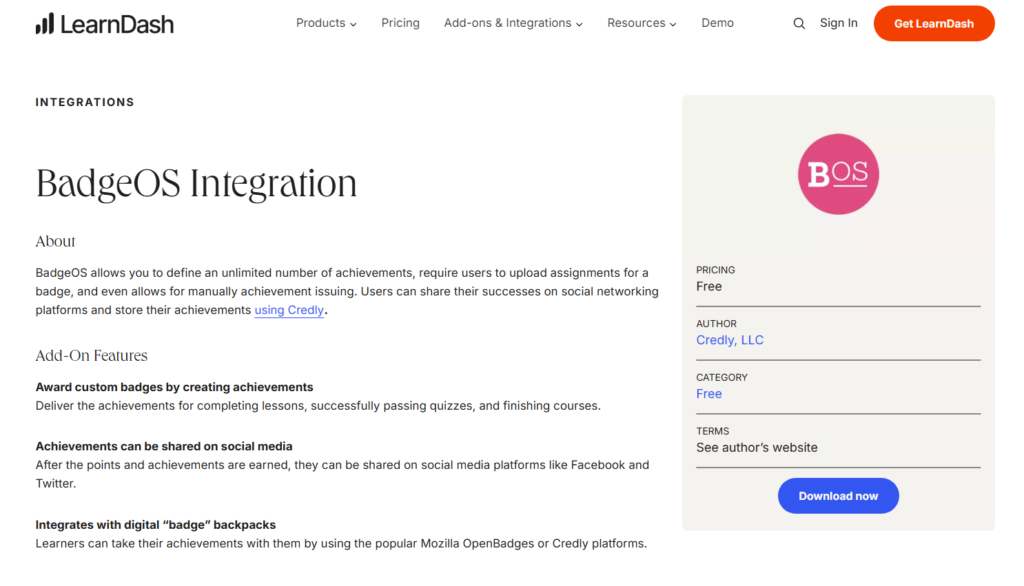Click "Achievements can be shared on social media"
1024x586 pixels.
tap(164, 447)
